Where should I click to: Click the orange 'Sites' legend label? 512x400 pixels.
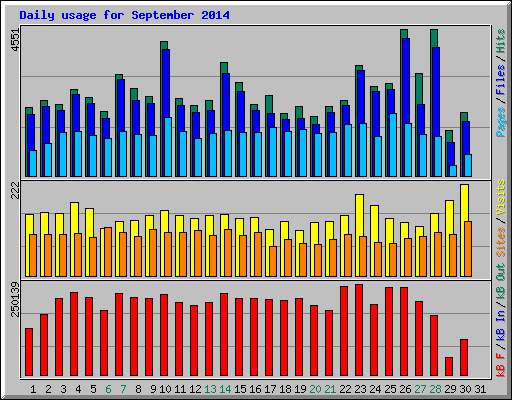[501, 242]
